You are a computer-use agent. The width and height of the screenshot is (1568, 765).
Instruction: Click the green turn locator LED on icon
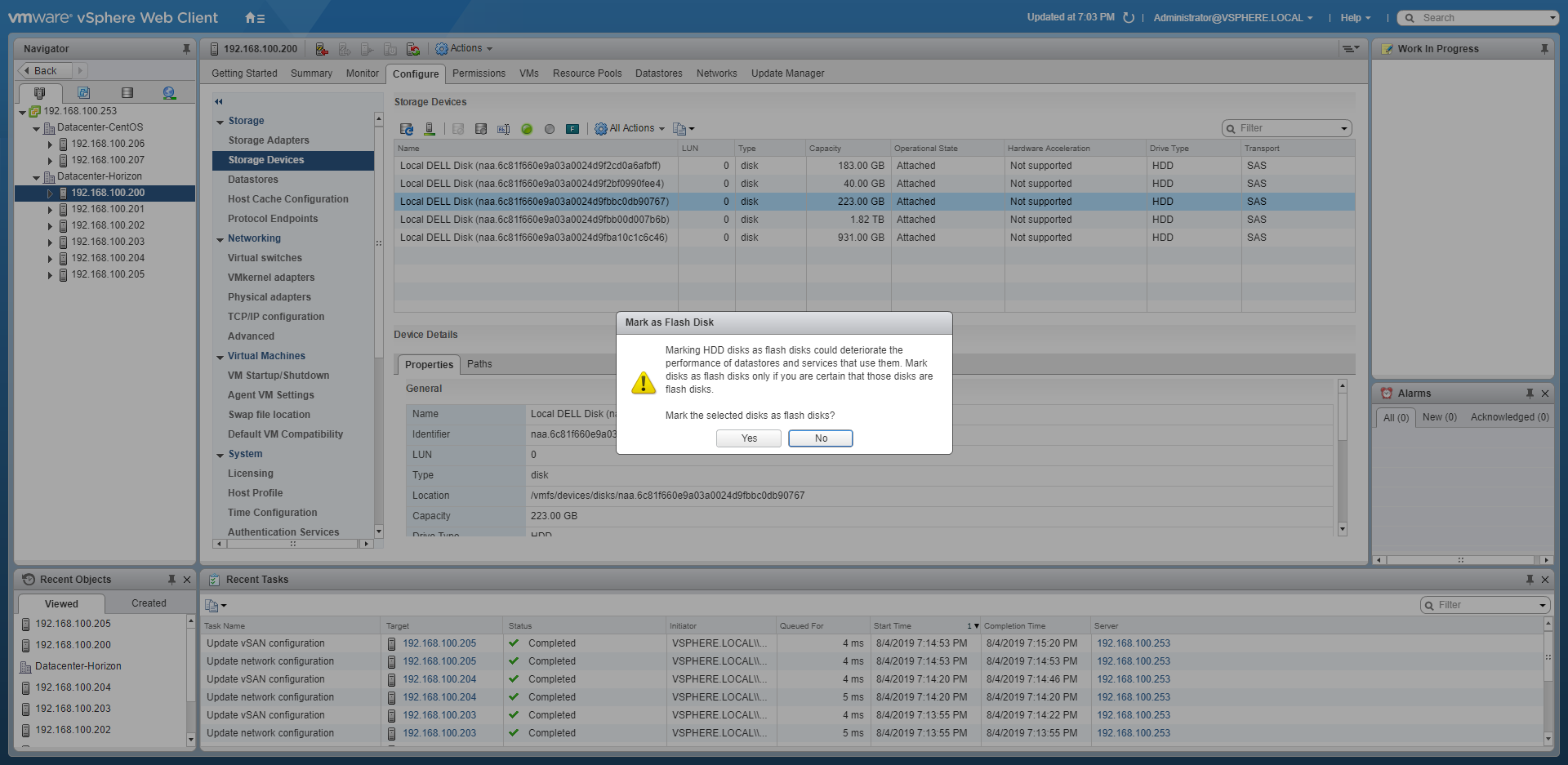(527, 129)
